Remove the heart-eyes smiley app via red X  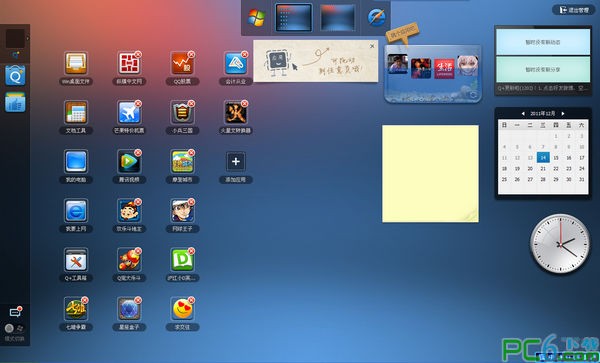[x=191, y=300]
